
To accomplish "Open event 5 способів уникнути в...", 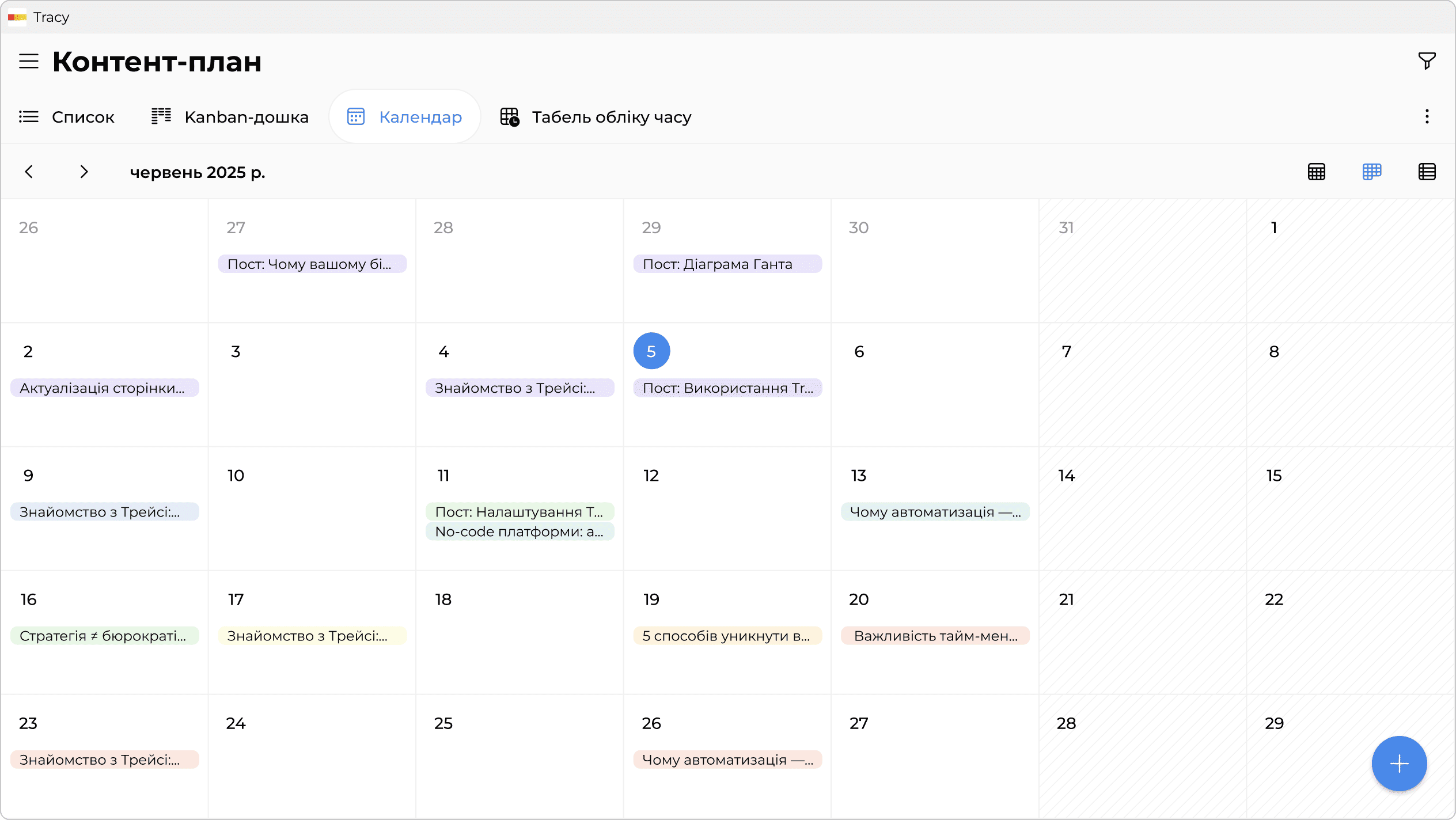I will tap(727, 635).
